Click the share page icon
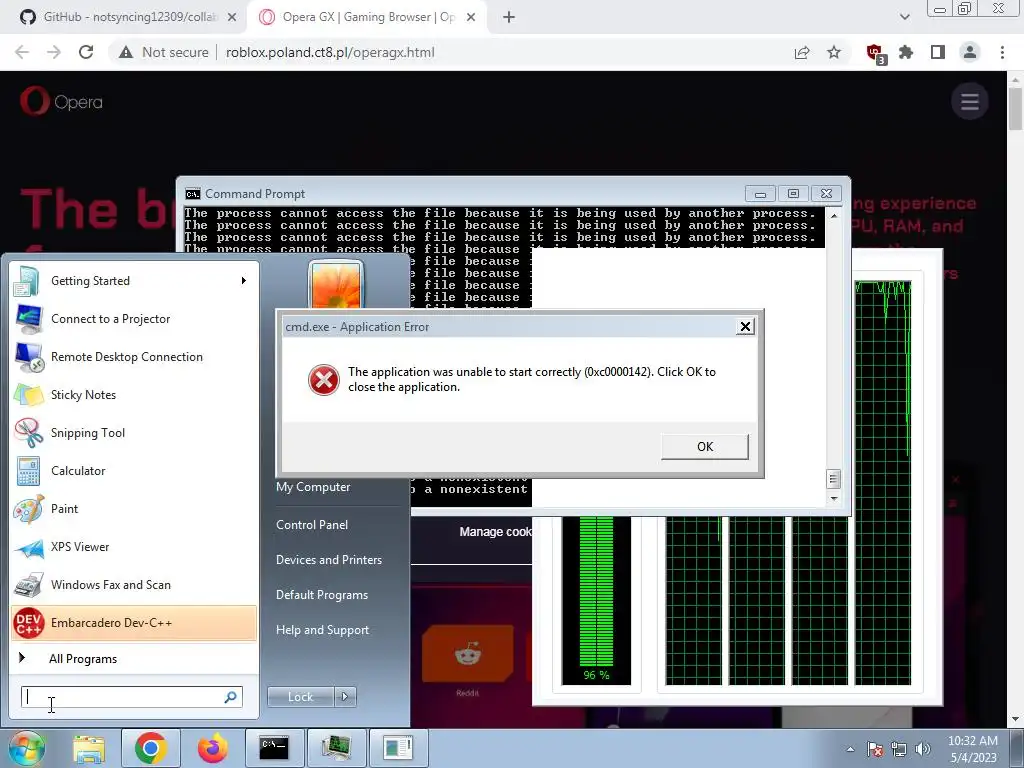This screenshot has width=1024, height=768. pyautogui.click(x=802, y=52)
